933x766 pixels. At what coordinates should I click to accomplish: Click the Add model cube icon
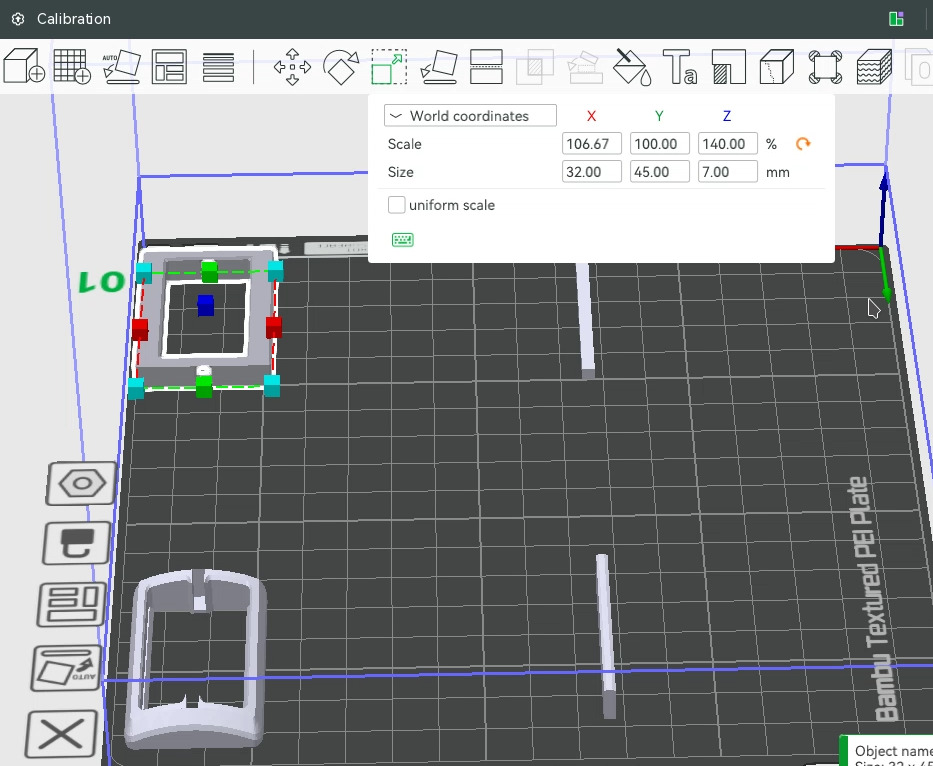[24, 67]
